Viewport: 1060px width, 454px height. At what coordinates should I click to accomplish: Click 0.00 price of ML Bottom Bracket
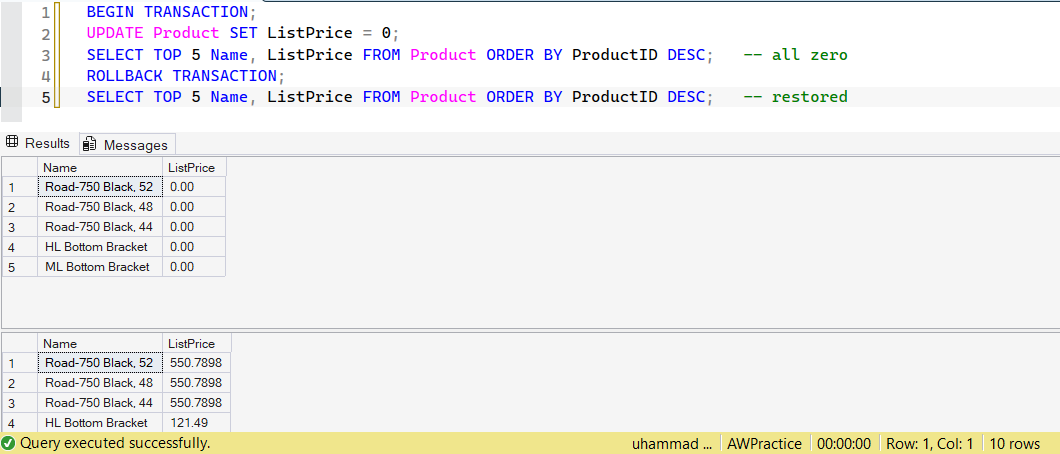tap(194, 266)
